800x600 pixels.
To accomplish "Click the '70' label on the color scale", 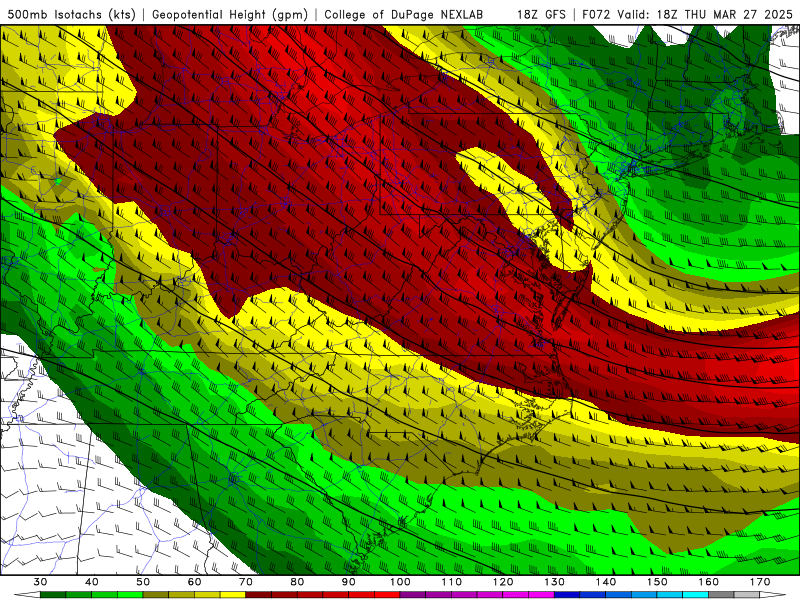I will 246,582.
